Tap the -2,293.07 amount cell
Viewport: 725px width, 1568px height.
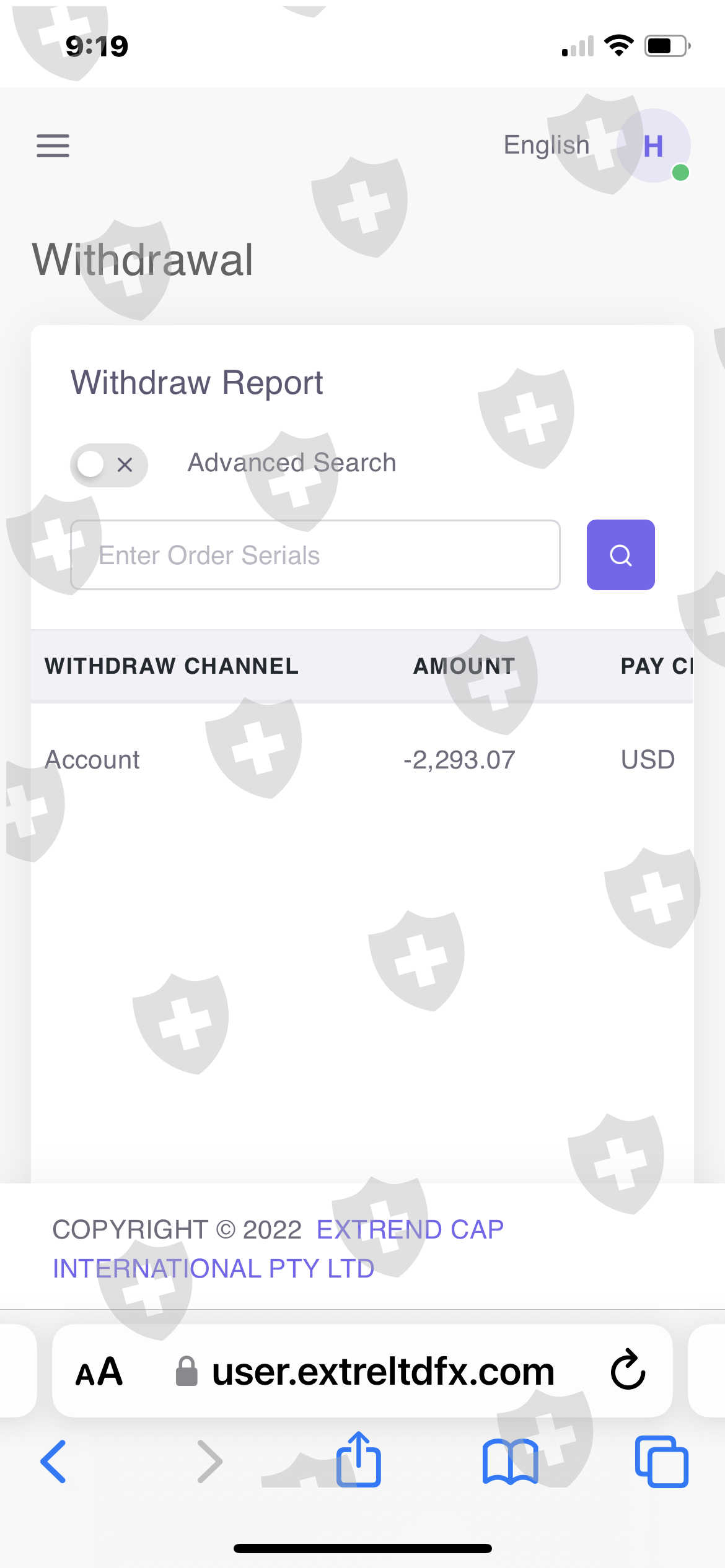coord(459,760)
